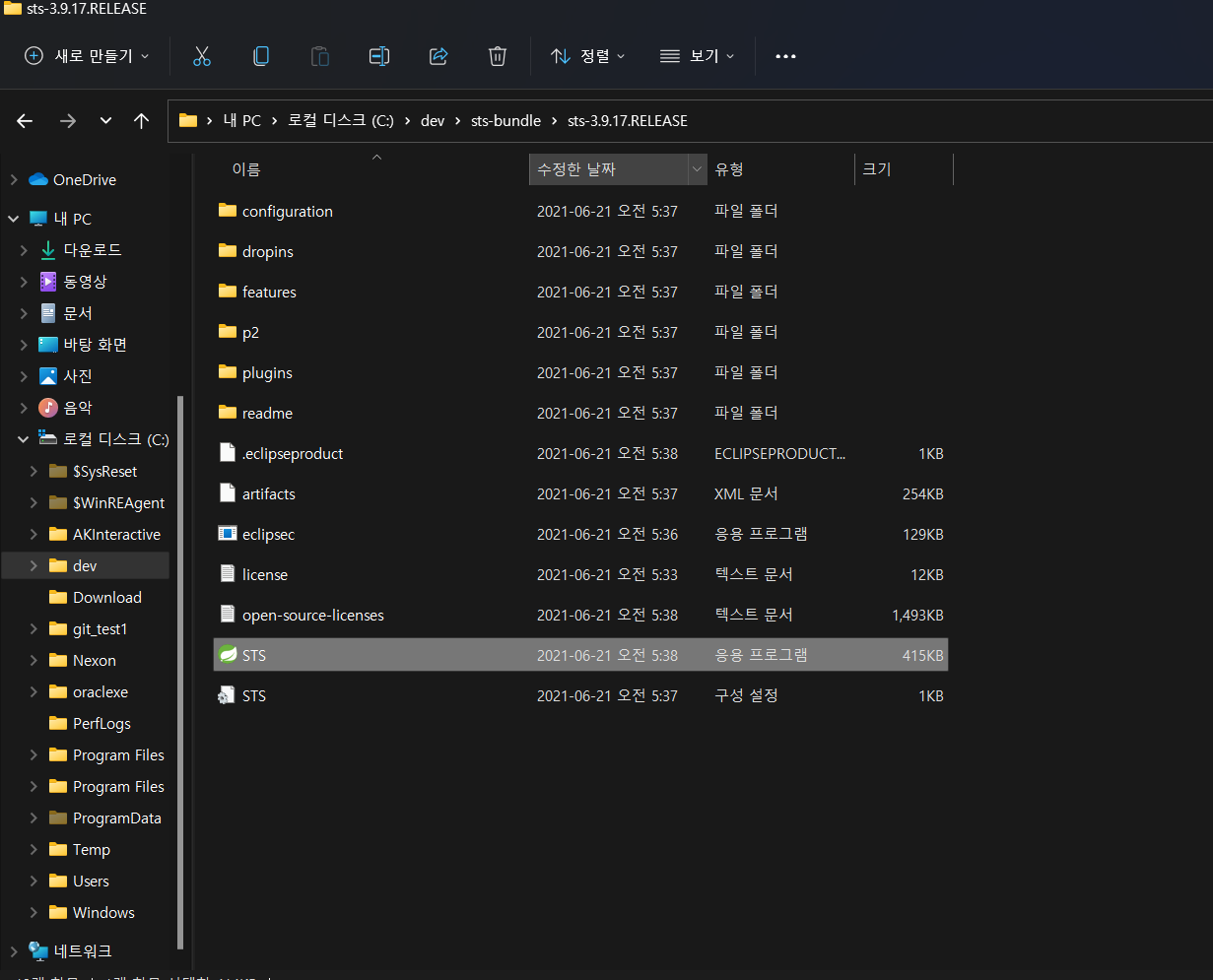1213x980 pixels.
Task: Select the readme folder icon
Action: pyautogui.click(x=228, y=413)
